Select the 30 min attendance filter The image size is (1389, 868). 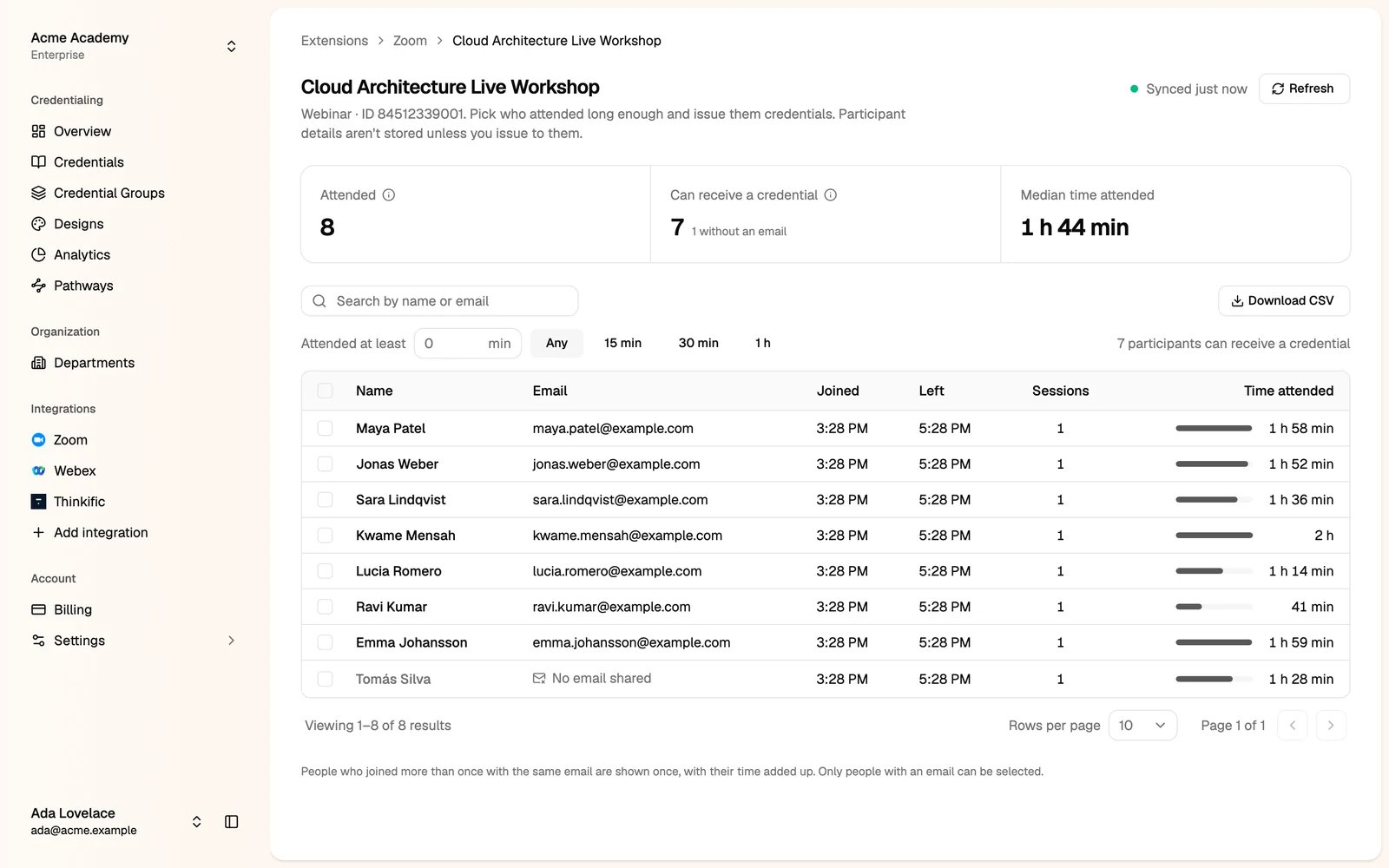tap(699, 344)
